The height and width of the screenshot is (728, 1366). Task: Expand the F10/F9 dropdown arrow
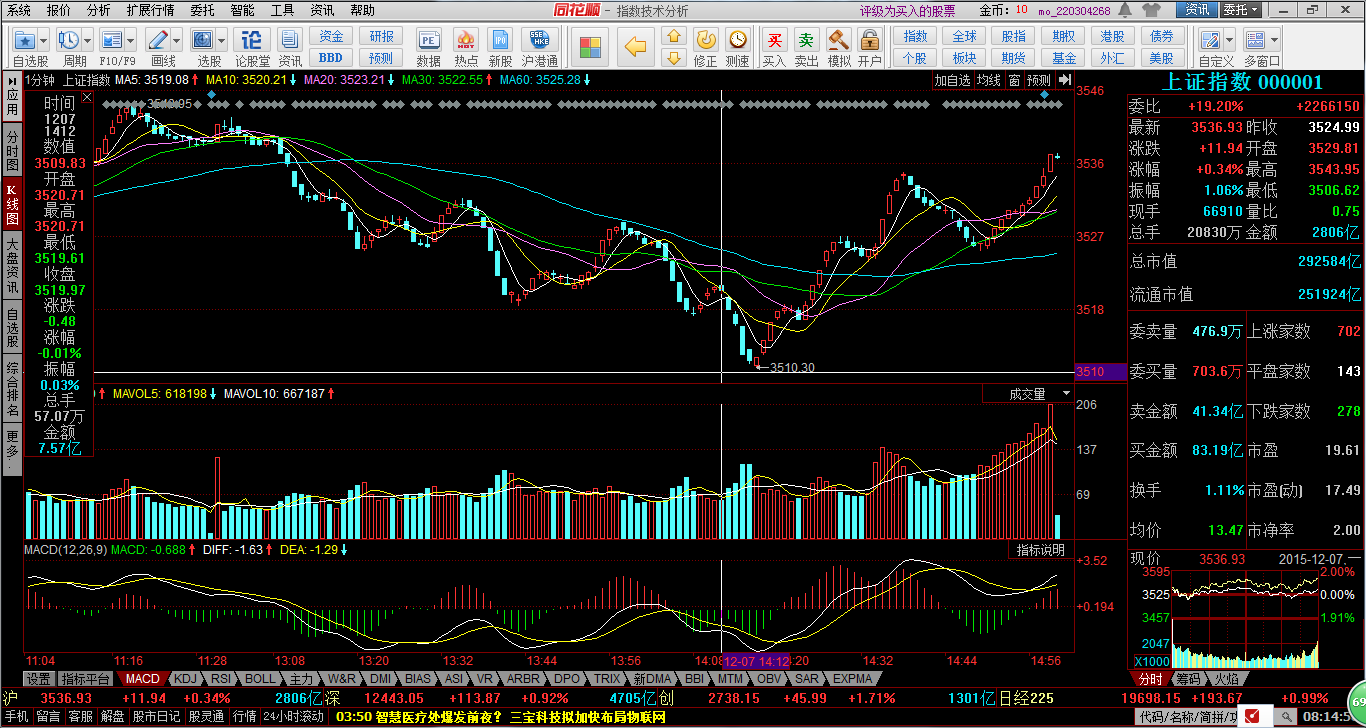pyautogui.click(x=131, y=41)
